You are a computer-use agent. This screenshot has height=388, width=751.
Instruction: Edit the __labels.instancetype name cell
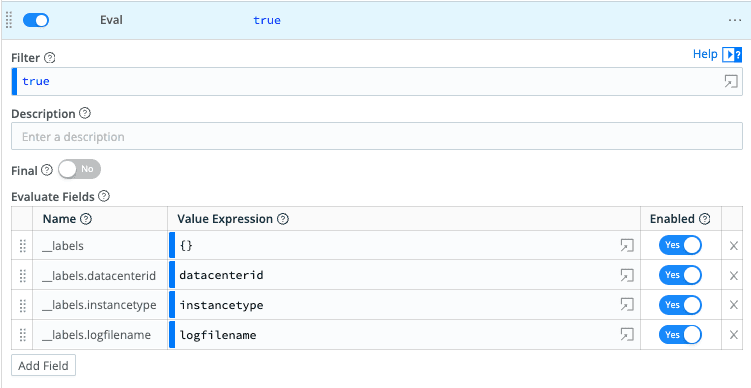[100, 305]
